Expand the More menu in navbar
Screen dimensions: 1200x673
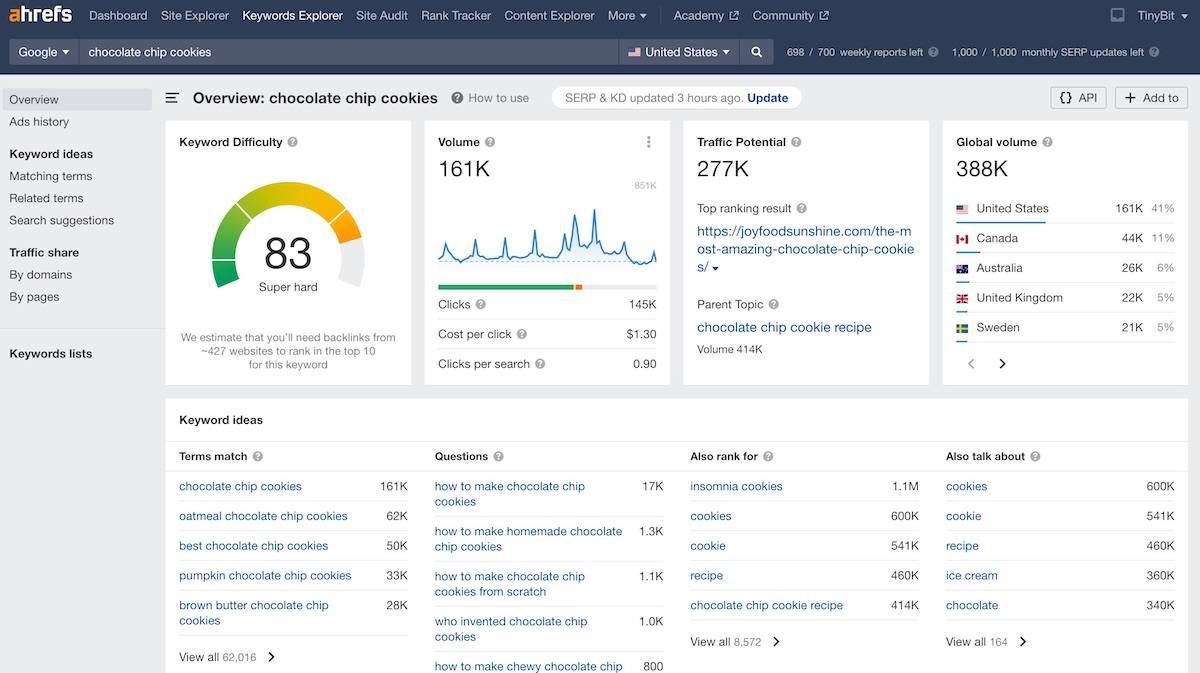[627, 15]
